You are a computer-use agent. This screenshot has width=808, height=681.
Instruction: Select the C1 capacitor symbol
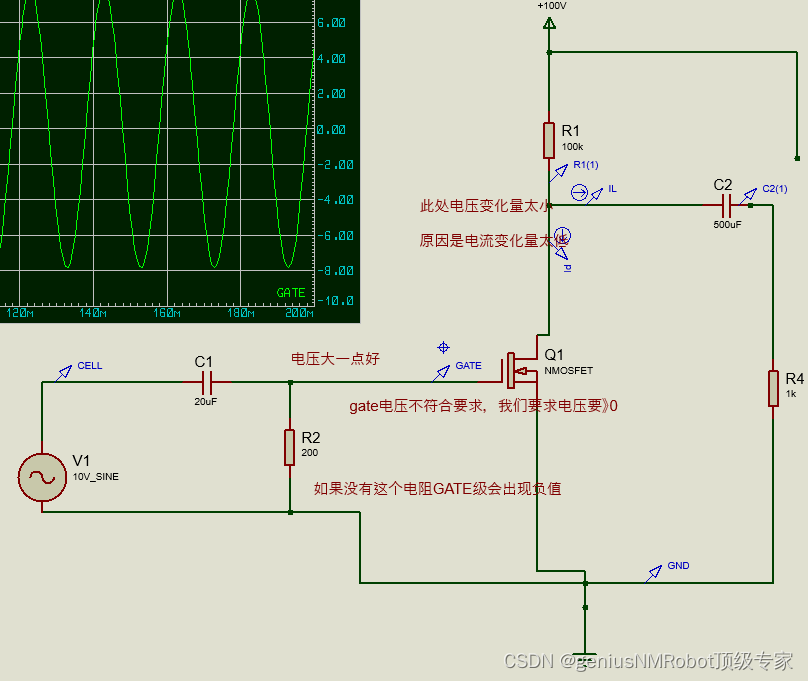pyautogui.click(x=207, y=382)
